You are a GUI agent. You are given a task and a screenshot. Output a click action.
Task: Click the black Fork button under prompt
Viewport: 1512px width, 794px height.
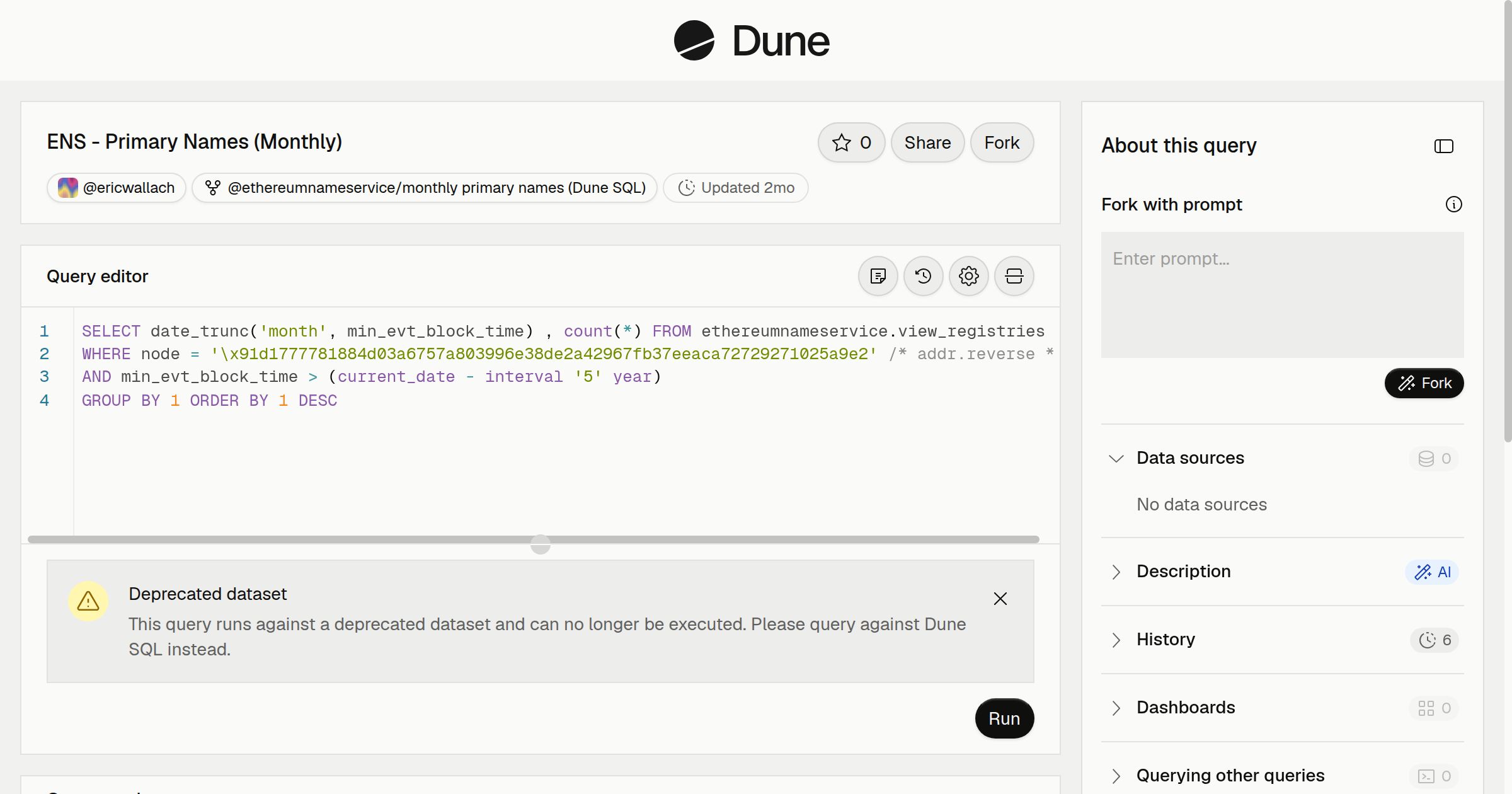(1424, 383)
